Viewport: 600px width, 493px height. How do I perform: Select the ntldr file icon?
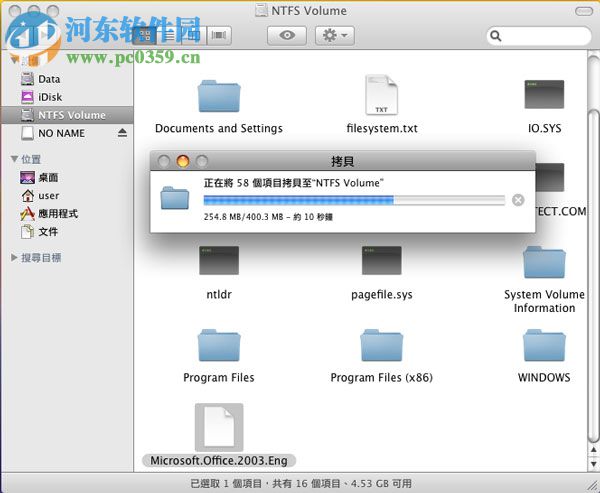219,260
